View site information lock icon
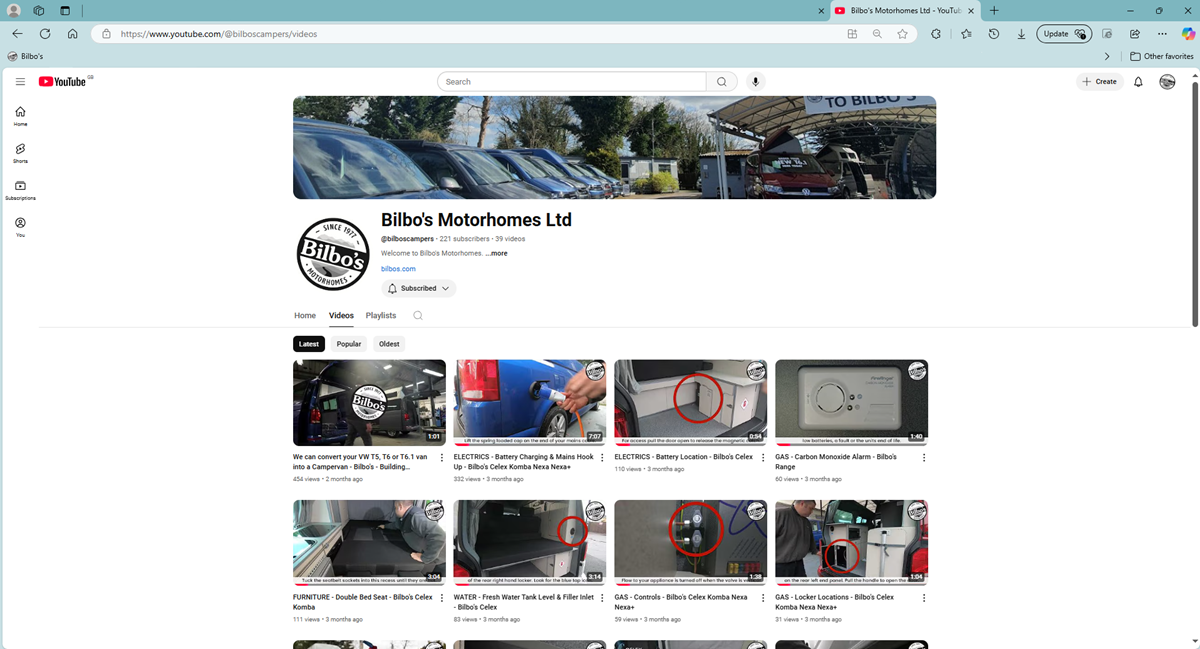Image resolution: width=1200 pixels, height=649 pixels. tap(106, 34)
